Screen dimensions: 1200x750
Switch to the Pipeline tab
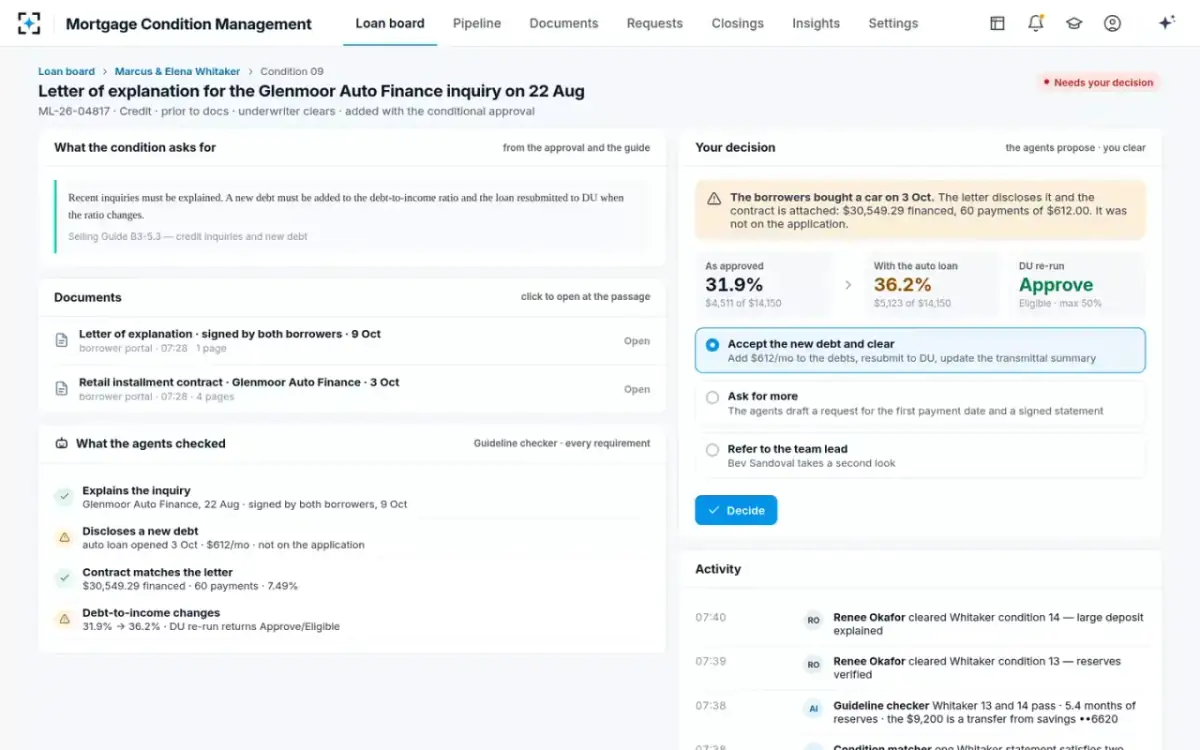(477, 23)
